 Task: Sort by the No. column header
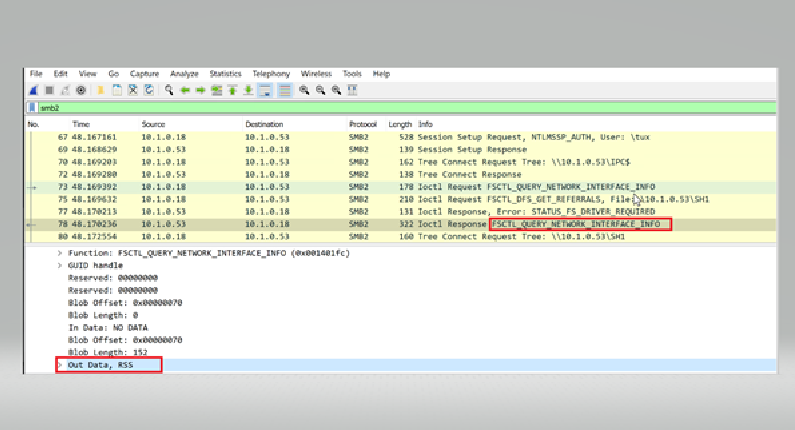pyautogui.click(x=33, y=124)
